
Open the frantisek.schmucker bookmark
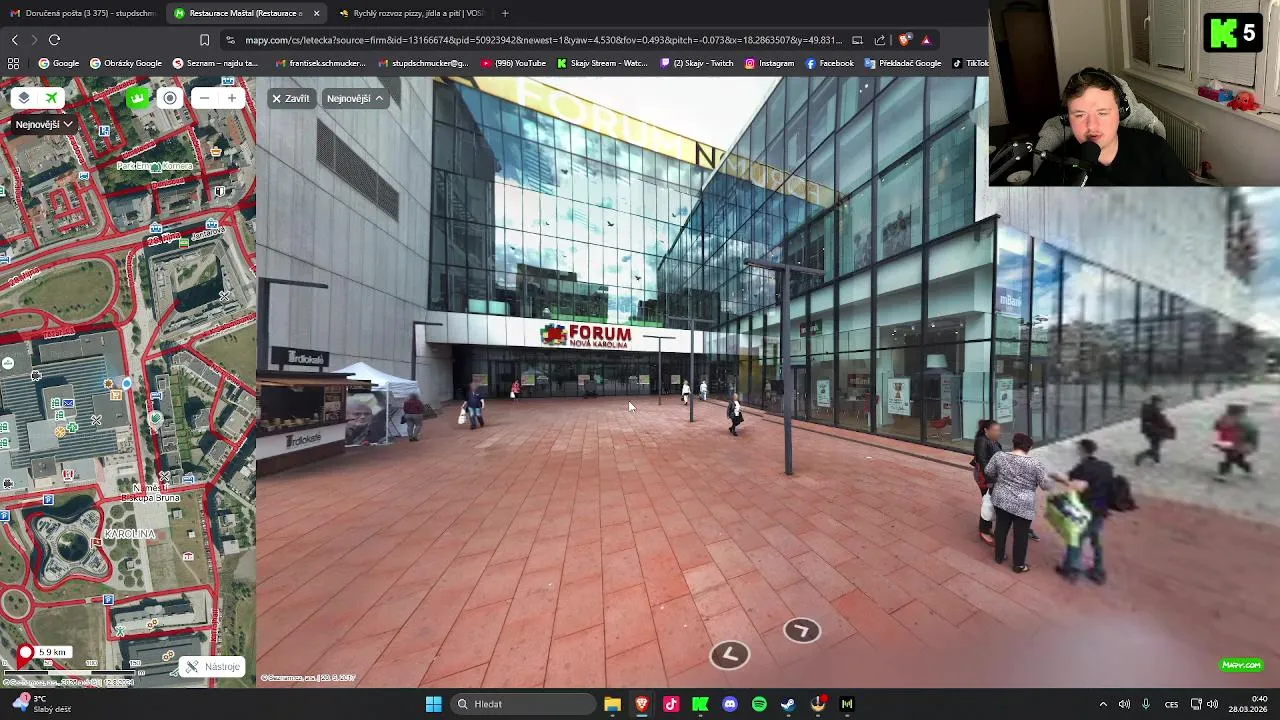click(321, 63)
